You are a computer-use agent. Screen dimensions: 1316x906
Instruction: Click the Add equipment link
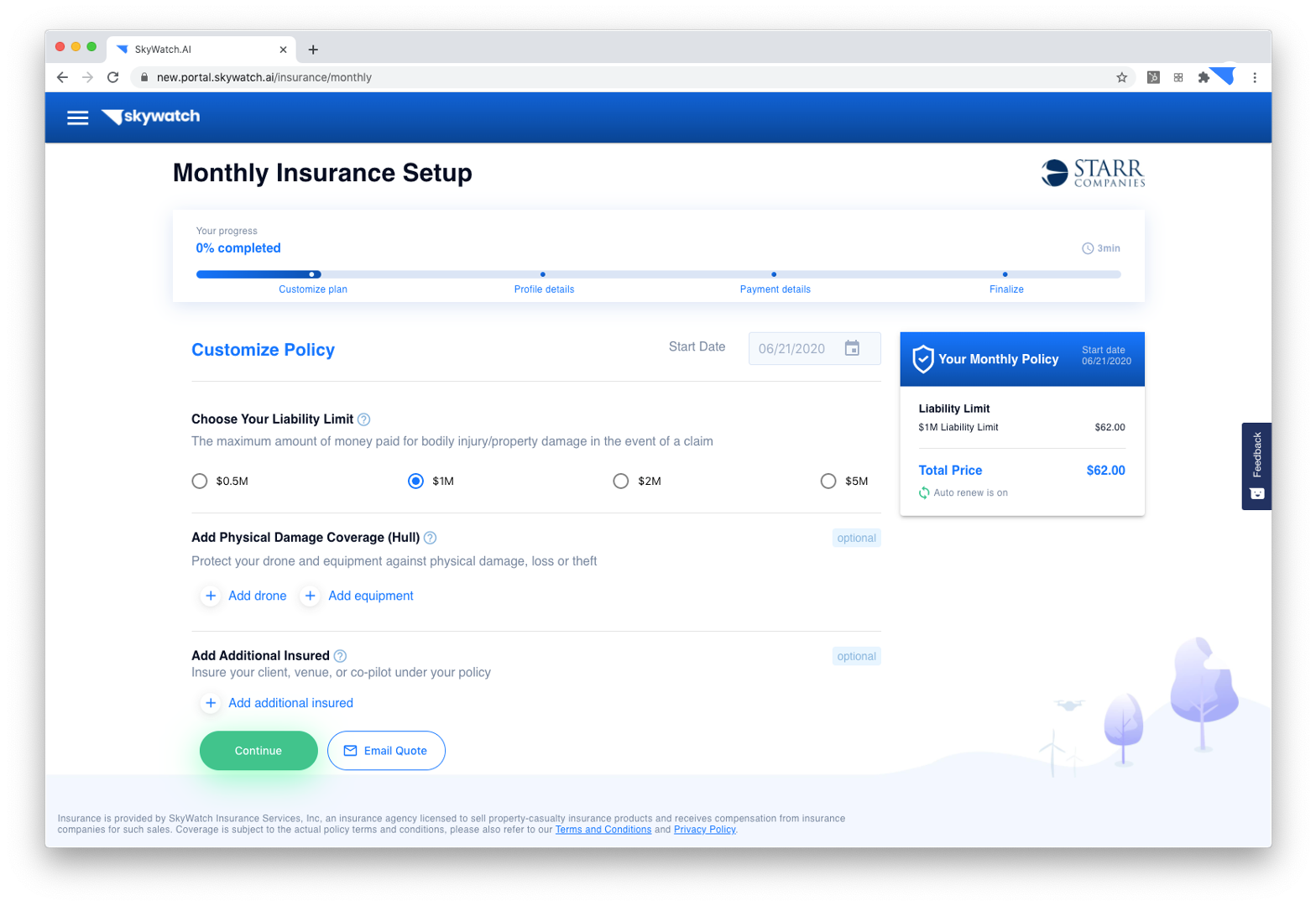371,596
